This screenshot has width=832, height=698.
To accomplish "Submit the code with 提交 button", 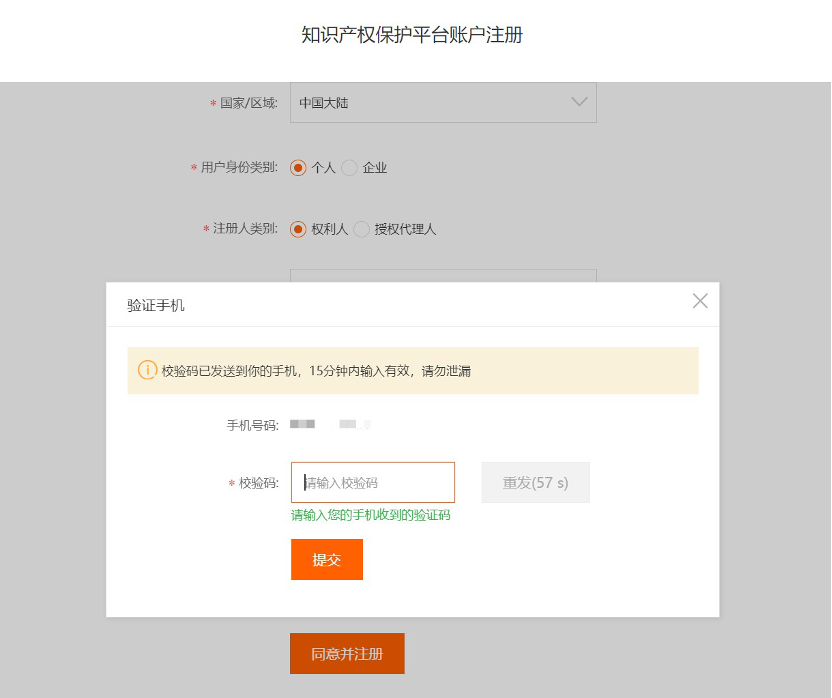I will point(326,559).
